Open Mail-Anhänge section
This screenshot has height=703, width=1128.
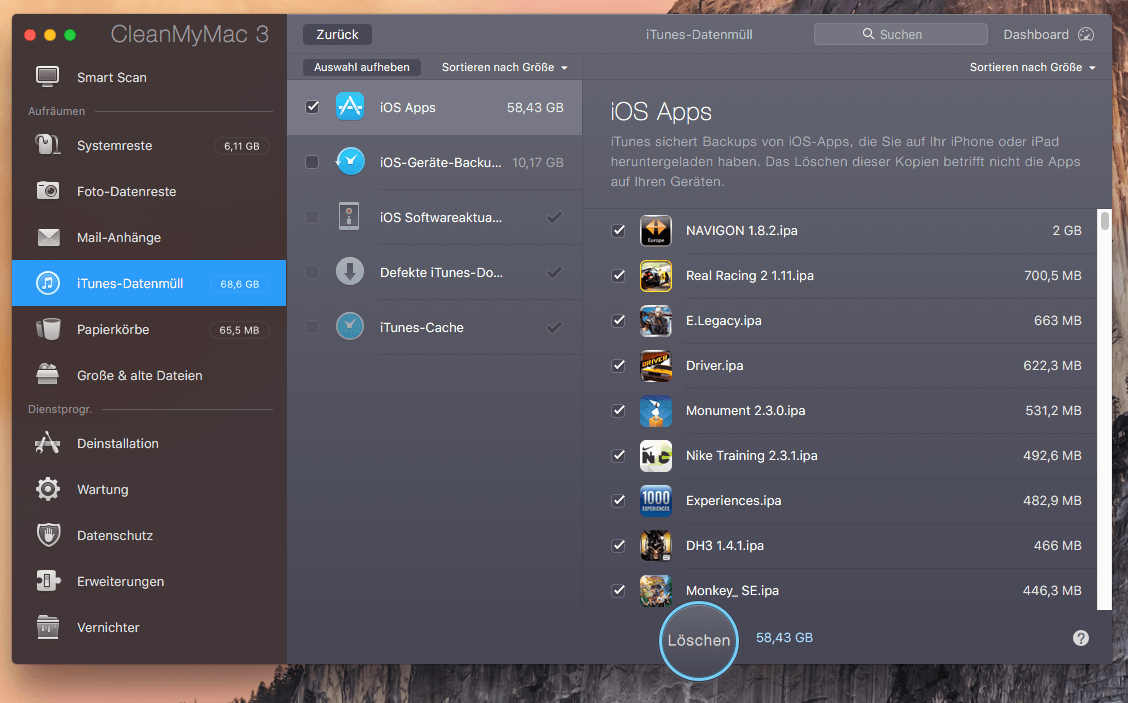click(149, 237)
